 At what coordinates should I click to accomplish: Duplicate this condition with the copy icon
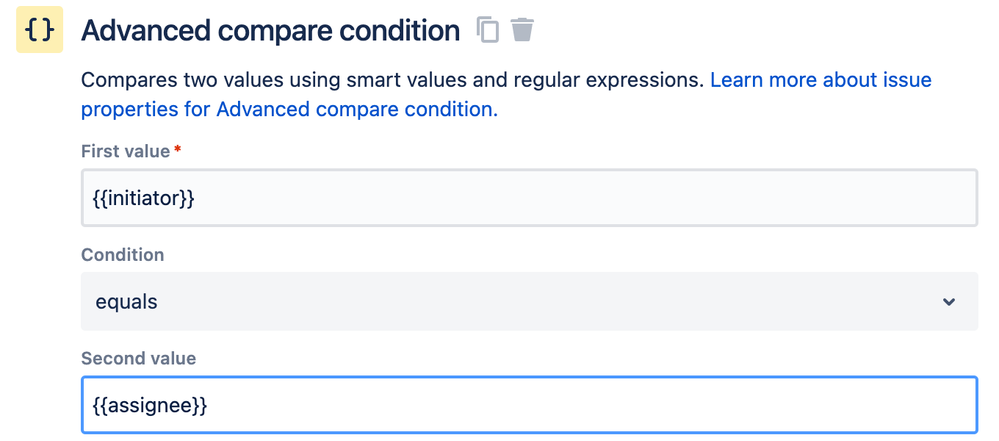488,30
